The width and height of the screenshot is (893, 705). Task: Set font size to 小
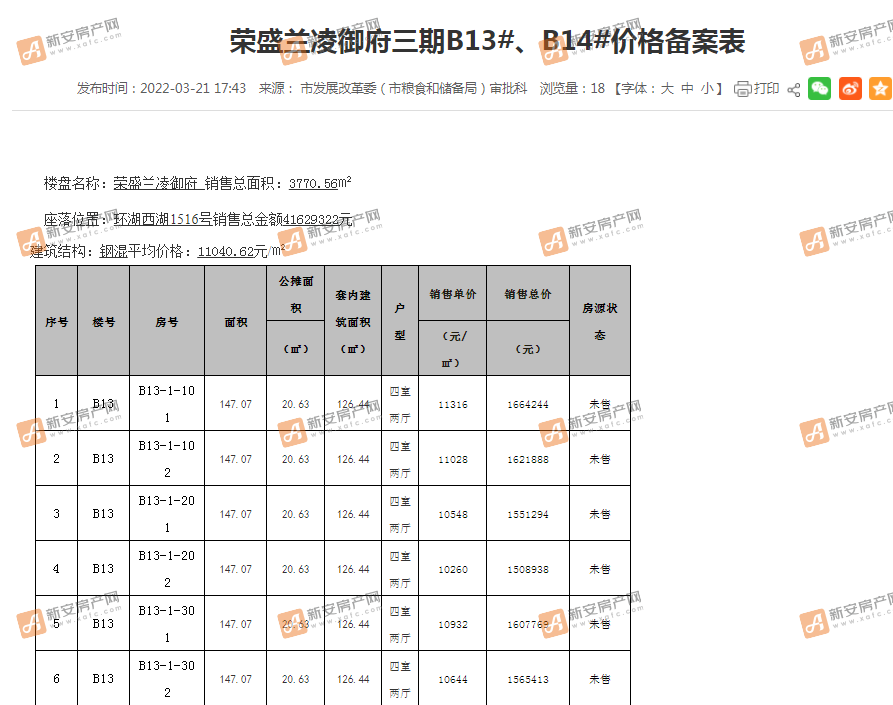point(707,89)
